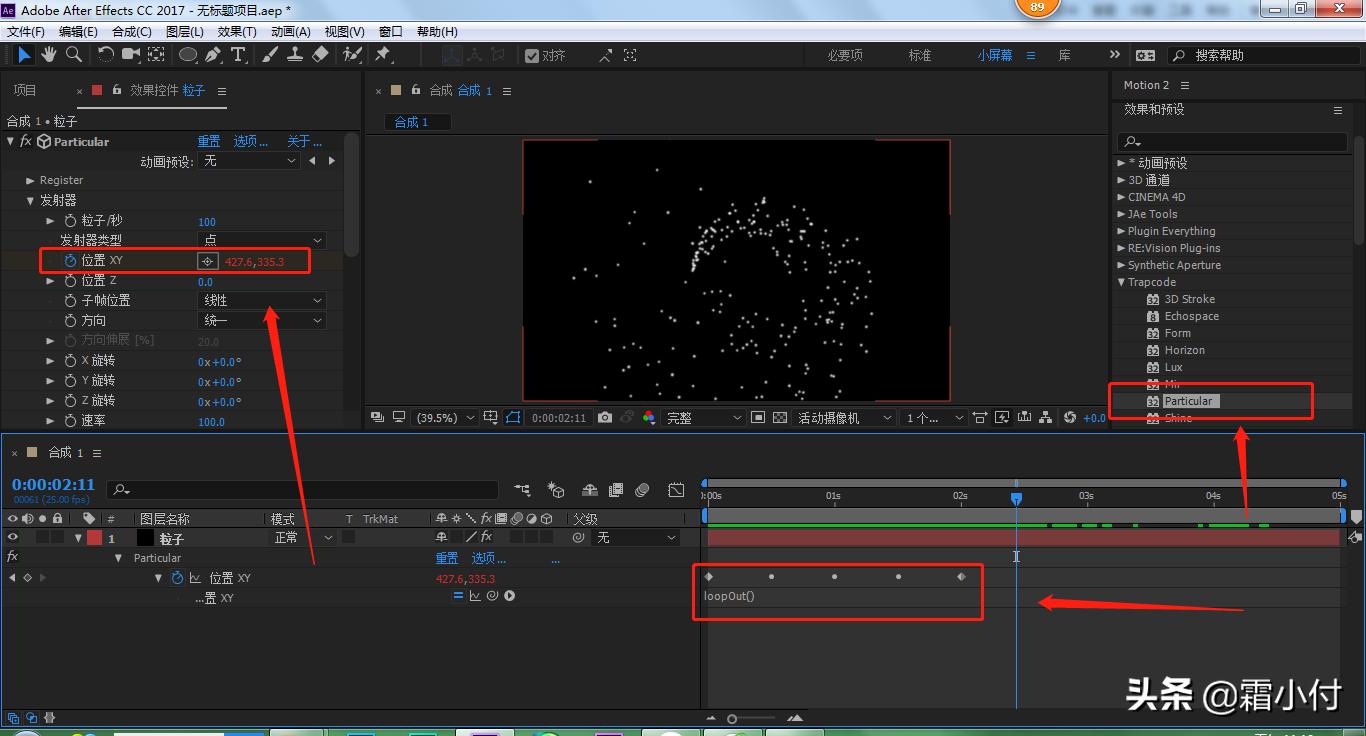Image resolution: width=1366 pixels, height=736 pixels.
Task: Select the Zoom magnifier tool
Action: pyautogui.click(x=73, y=55)
